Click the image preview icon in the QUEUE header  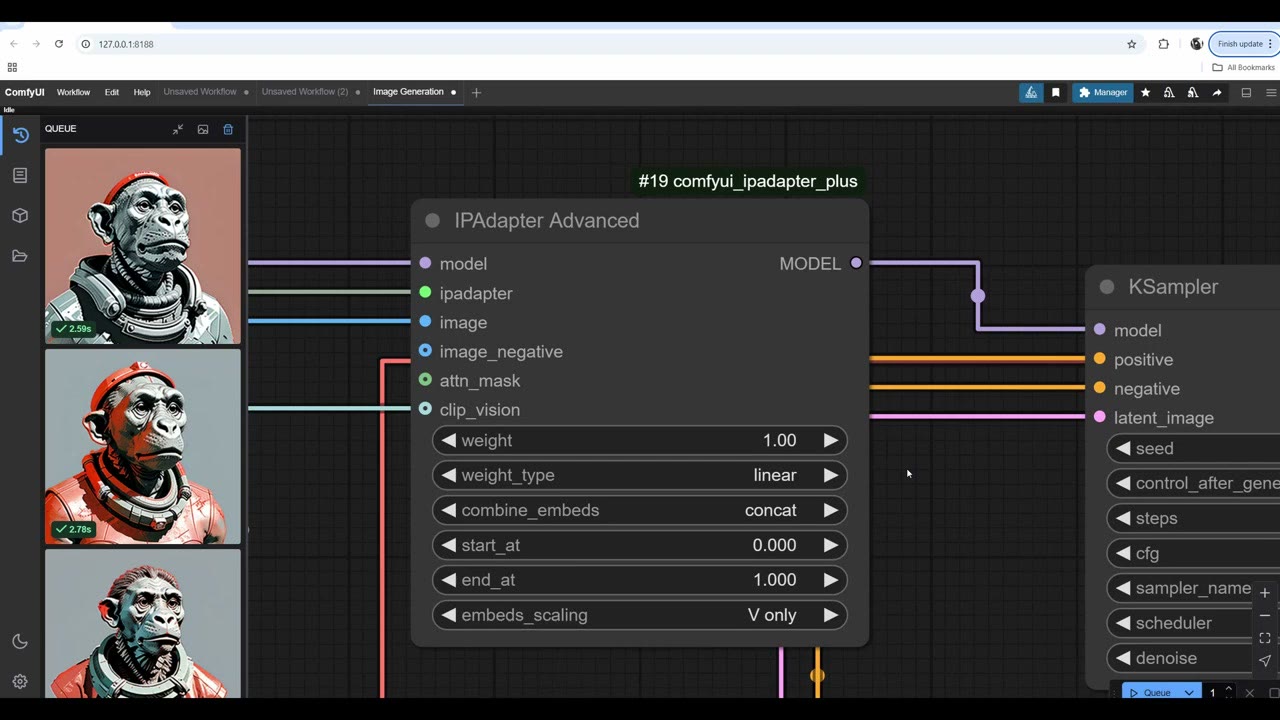click(203, 129)
